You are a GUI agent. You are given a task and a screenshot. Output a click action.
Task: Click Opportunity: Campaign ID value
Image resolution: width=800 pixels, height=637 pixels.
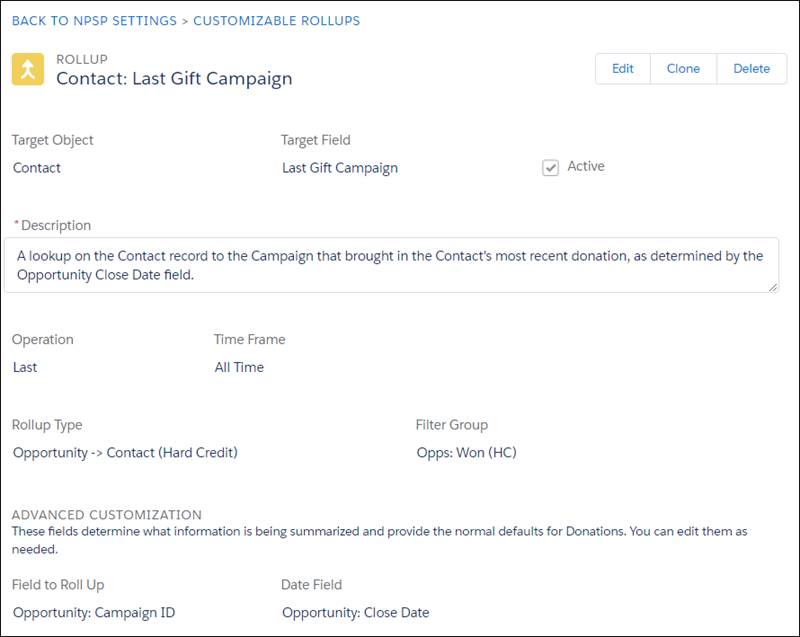click(94, 613)
